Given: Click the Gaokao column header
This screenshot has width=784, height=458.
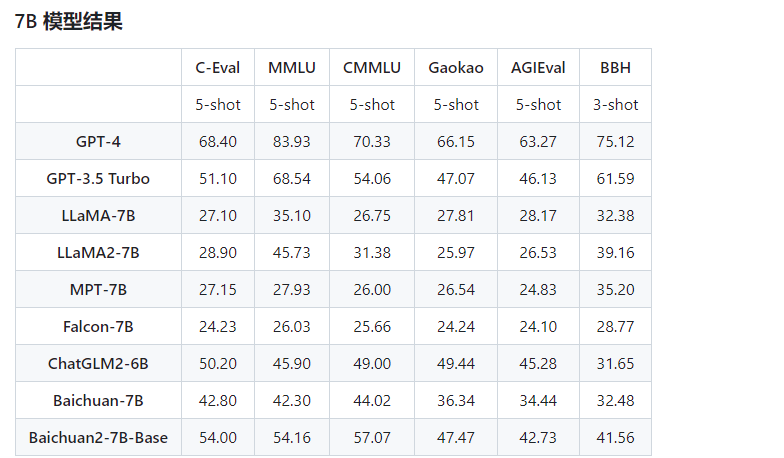Looking at the screenshot, I should pos(456,67).
